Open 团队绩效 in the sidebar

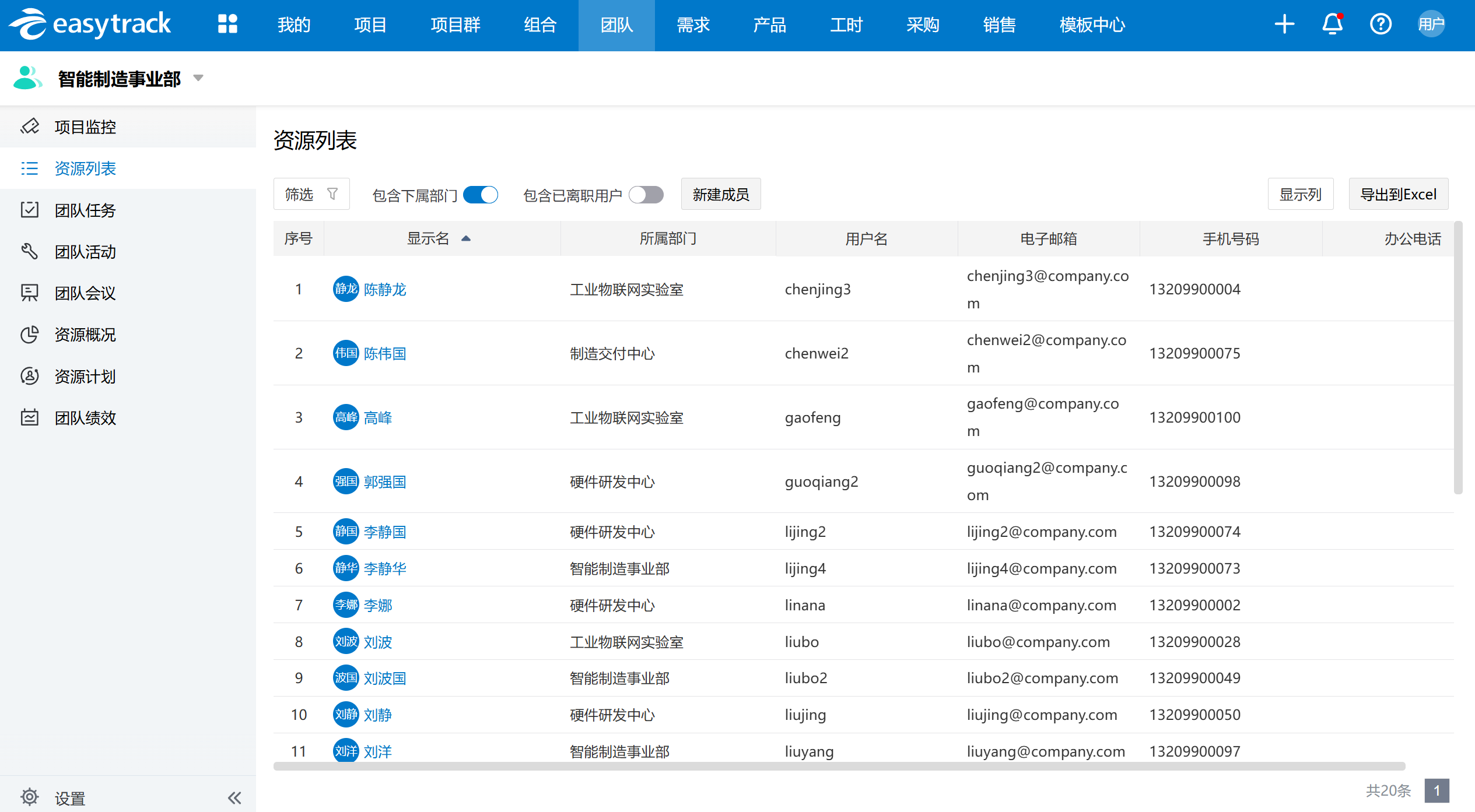point(85,418)
